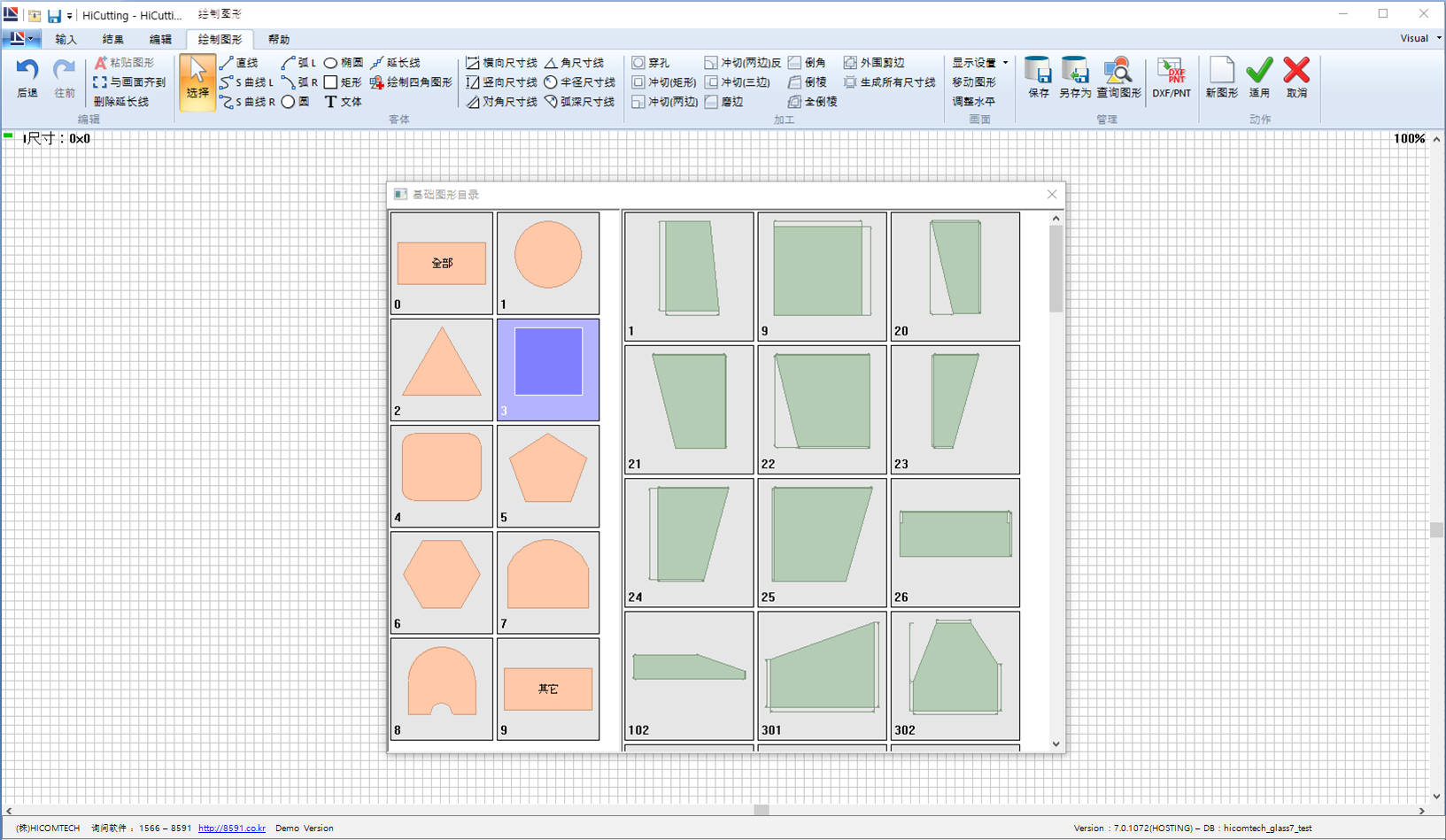Switch to the 编辑 ribbon tab
The height and width of the screenshot is (840, 1446).
click(160, 39)
